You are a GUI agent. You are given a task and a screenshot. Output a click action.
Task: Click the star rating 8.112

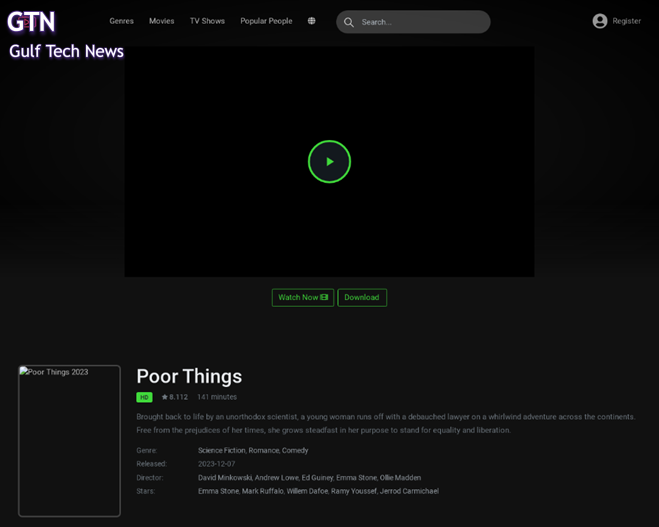click(175, 397)
